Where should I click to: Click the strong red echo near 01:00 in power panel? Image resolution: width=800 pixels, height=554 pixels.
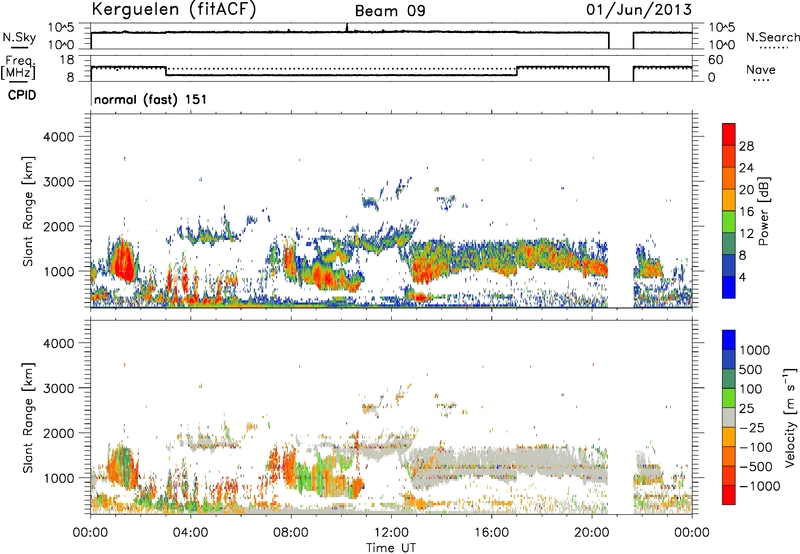tap(124, 261)
